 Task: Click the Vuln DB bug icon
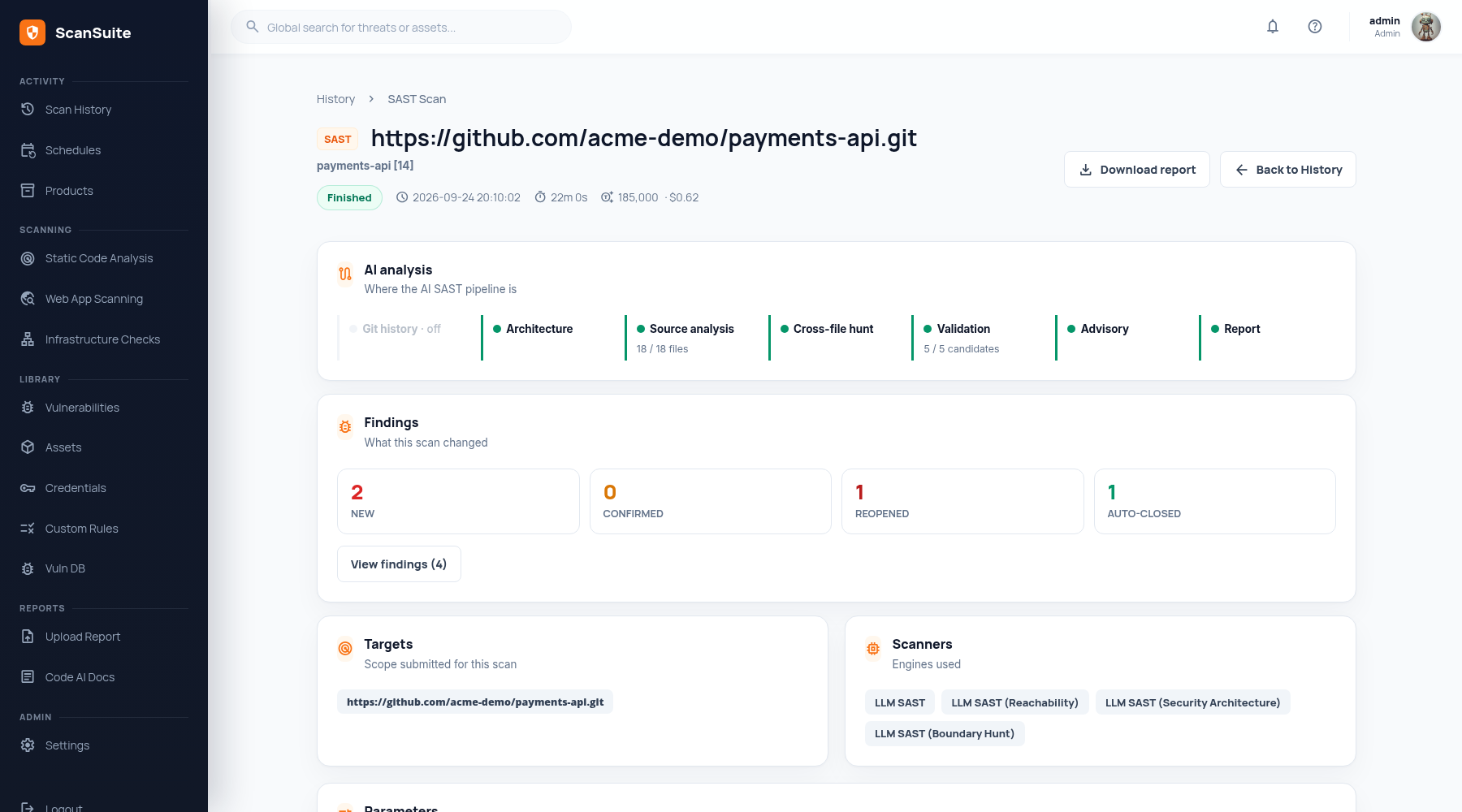click(28, 568)
